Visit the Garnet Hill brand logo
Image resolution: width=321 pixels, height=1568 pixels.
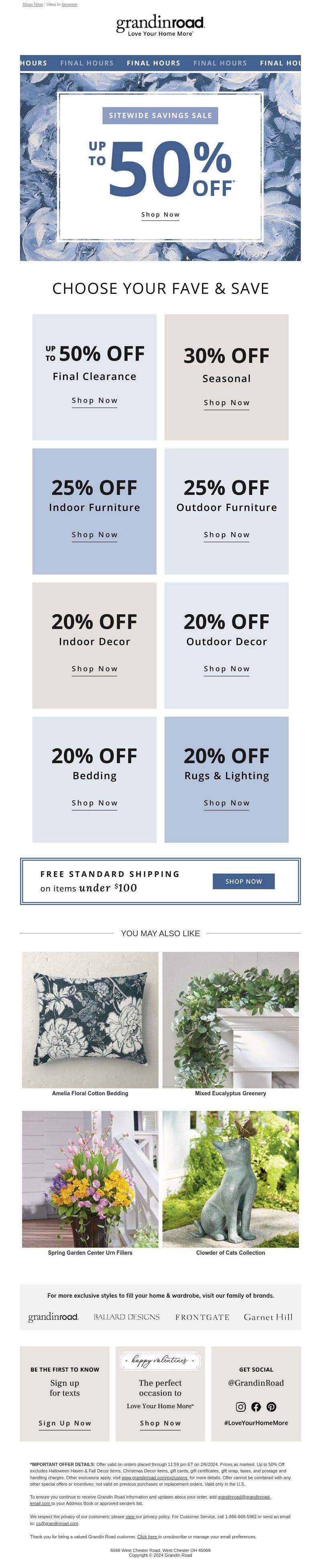coord(268,1317)
